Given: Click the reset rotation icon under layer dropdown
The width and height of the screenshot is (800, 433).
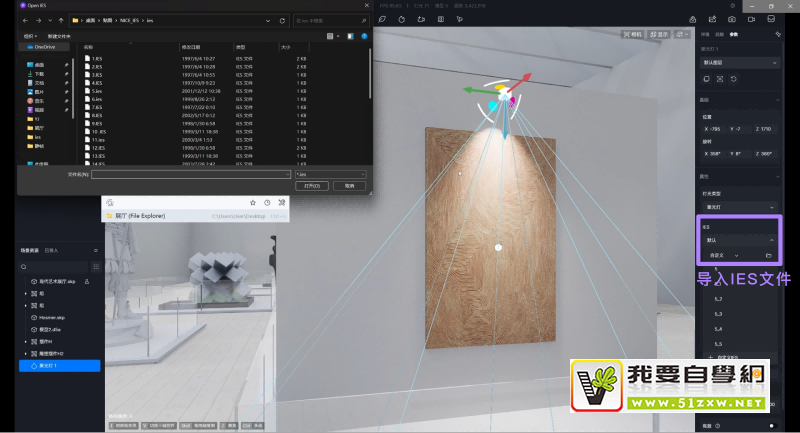Looking at the screenshot, I should tap(735, 79).
